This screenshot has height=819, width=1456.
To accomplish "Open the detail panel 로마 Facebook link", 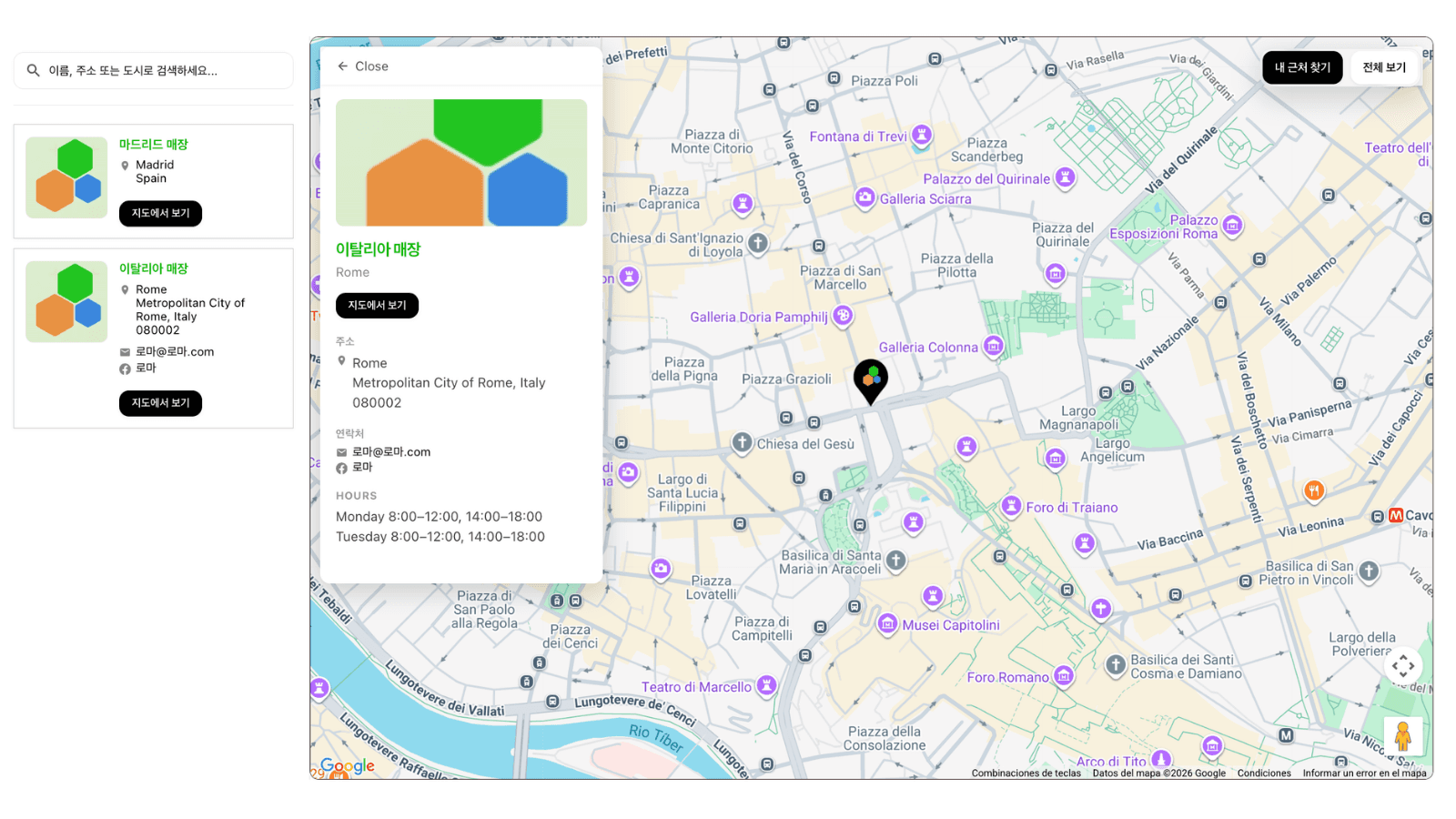I will click(362, 468).
